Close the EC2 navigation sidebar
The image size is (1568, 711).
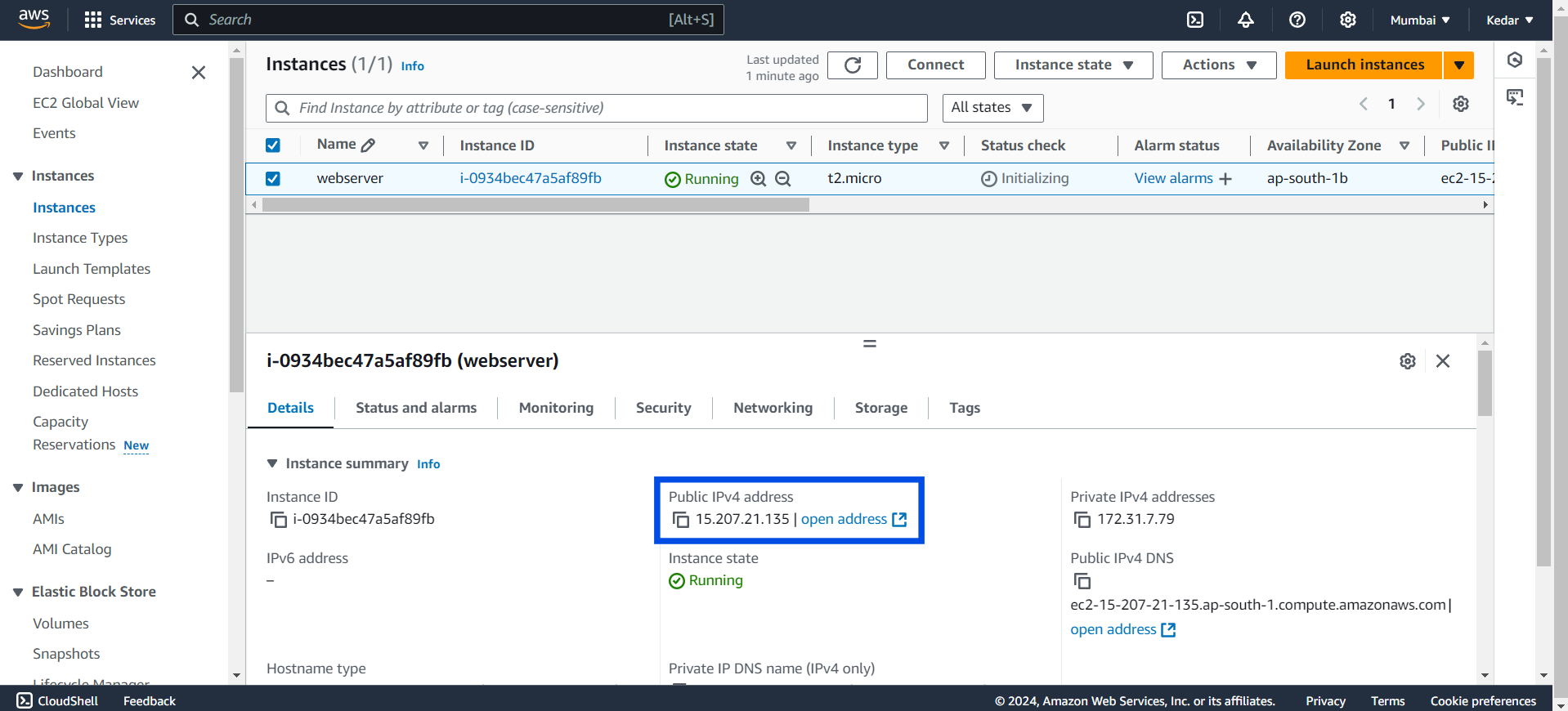click(199, 73)
